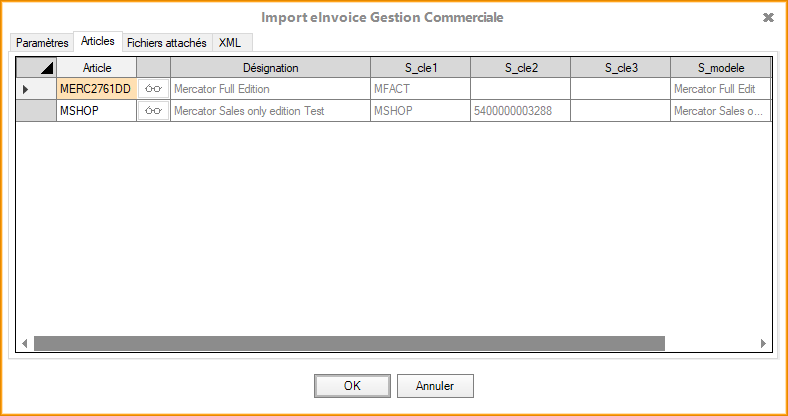Click select-all triangle in grid corner

(47, 68)
